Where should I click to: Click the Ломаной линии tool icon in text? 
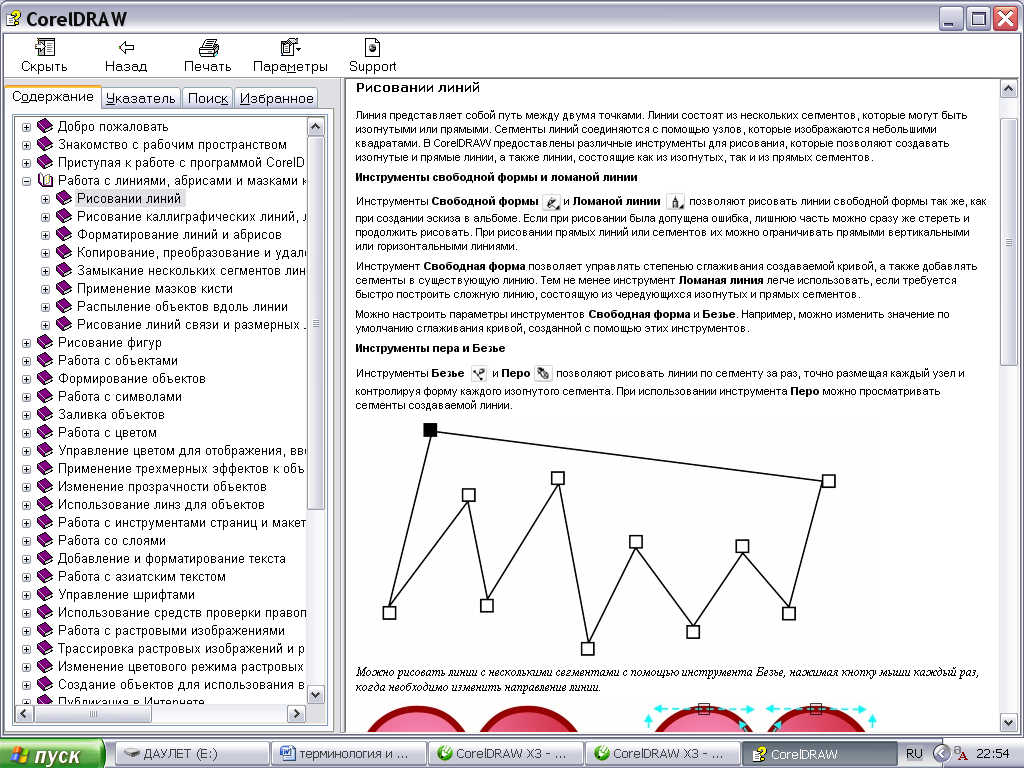coord(675,202)
